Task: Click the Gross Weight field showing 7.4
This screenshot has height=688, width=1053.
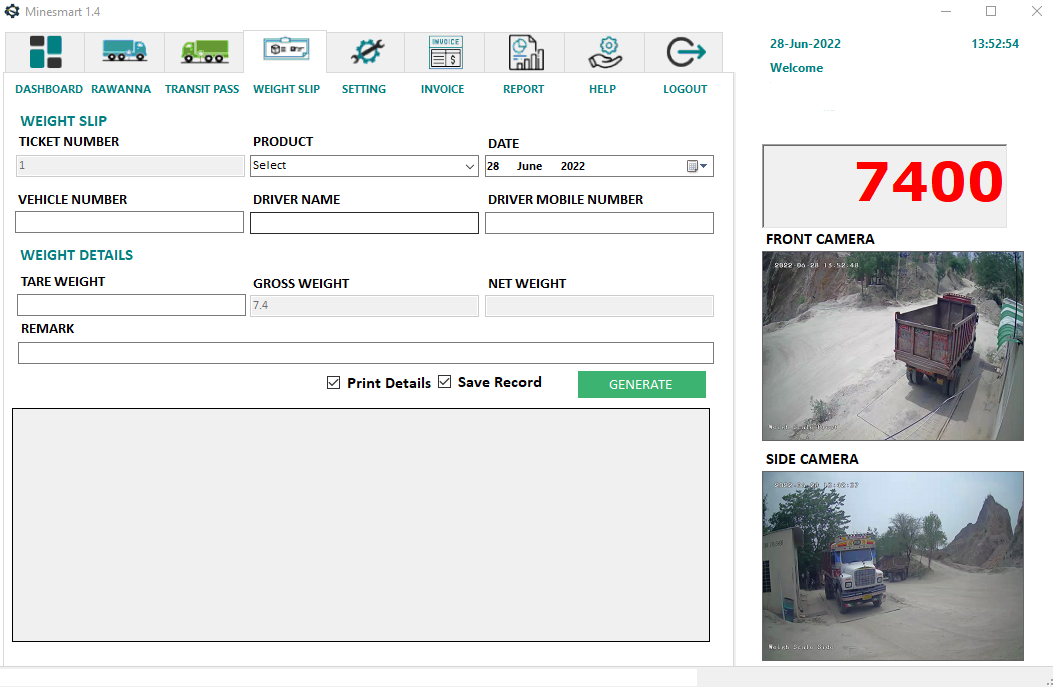Action: tap(364, 306)
